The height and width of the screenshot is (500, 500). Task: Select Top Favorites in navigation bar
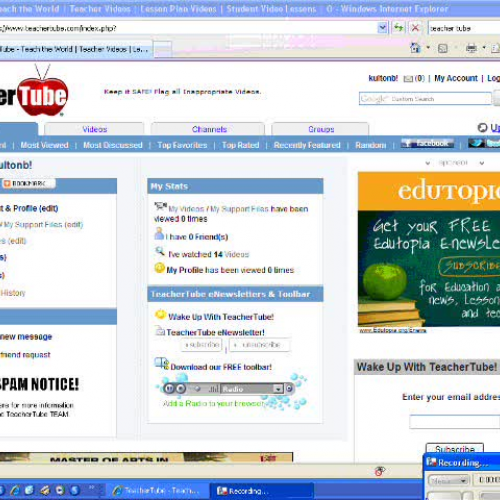click(182, 145)
